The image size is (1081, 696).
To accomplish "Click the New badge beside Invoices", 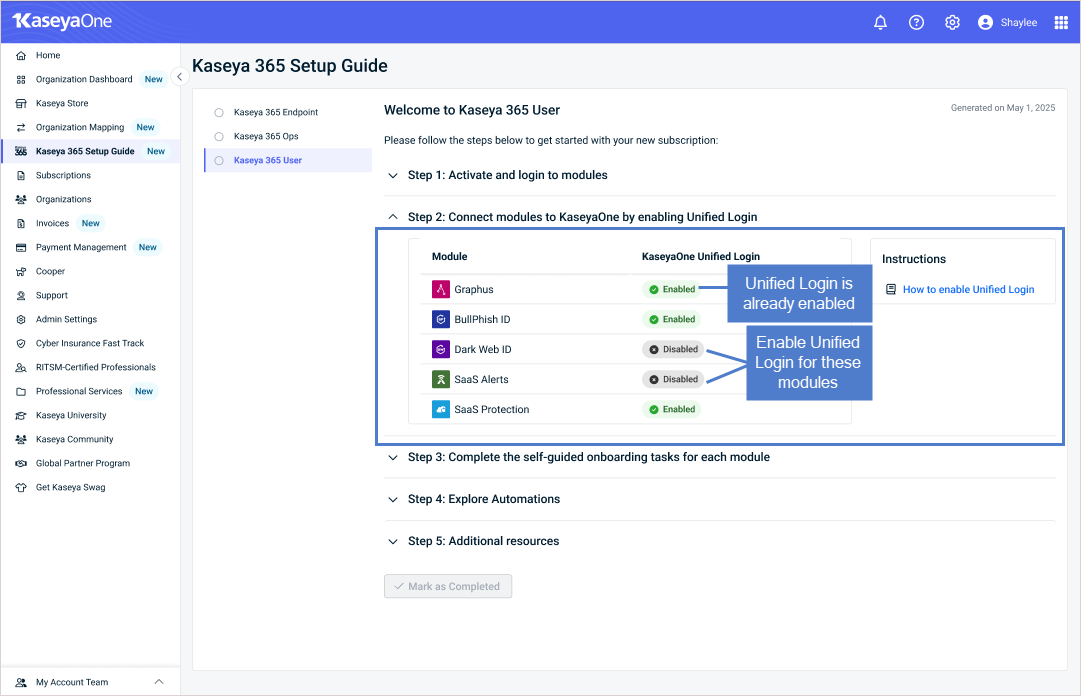I will click(x=90, y=223).
